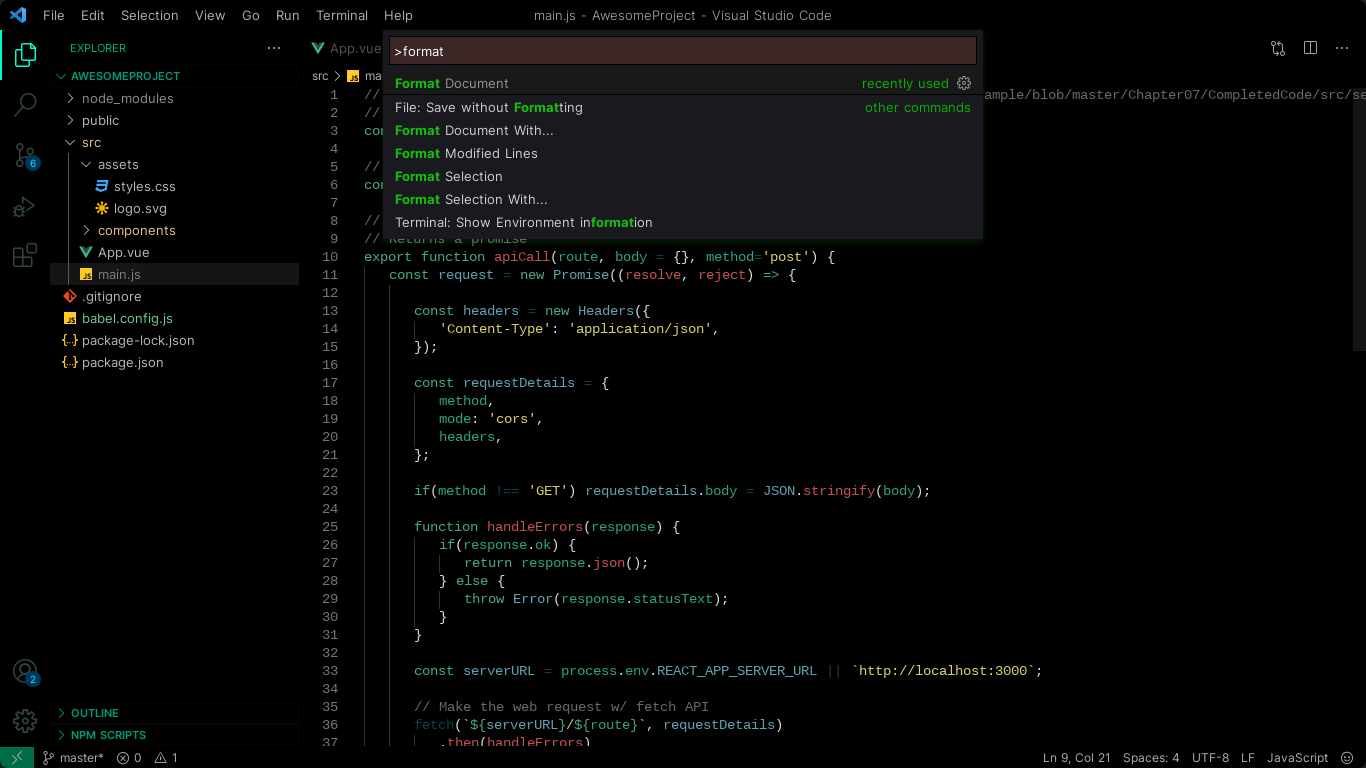Open the Accounts menu icon
This screenshot has width=1366, height=768.
tap(25, 672)
